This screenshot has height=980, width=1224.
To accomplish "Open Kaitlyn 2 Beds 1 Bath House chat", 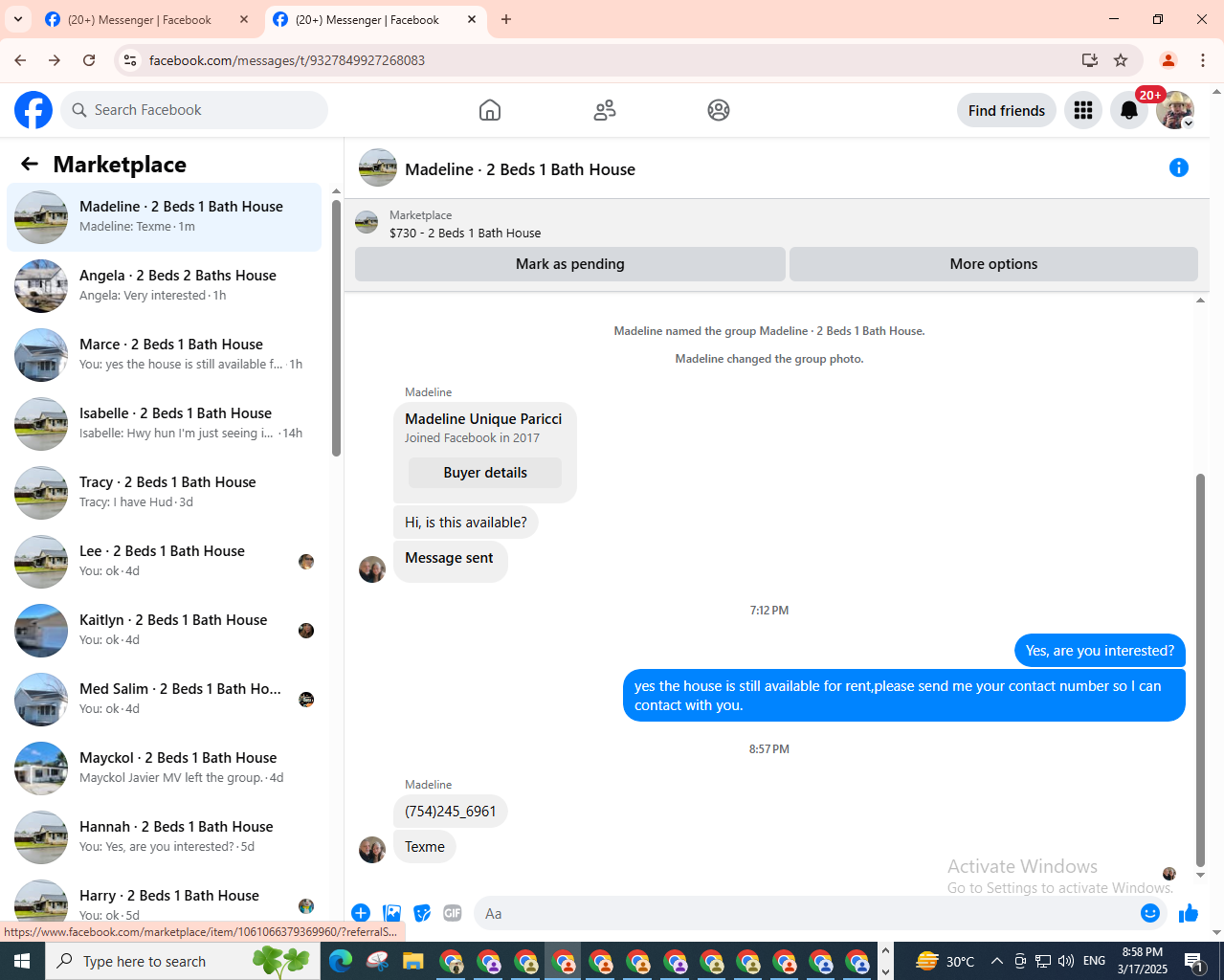I will point(165,631).
